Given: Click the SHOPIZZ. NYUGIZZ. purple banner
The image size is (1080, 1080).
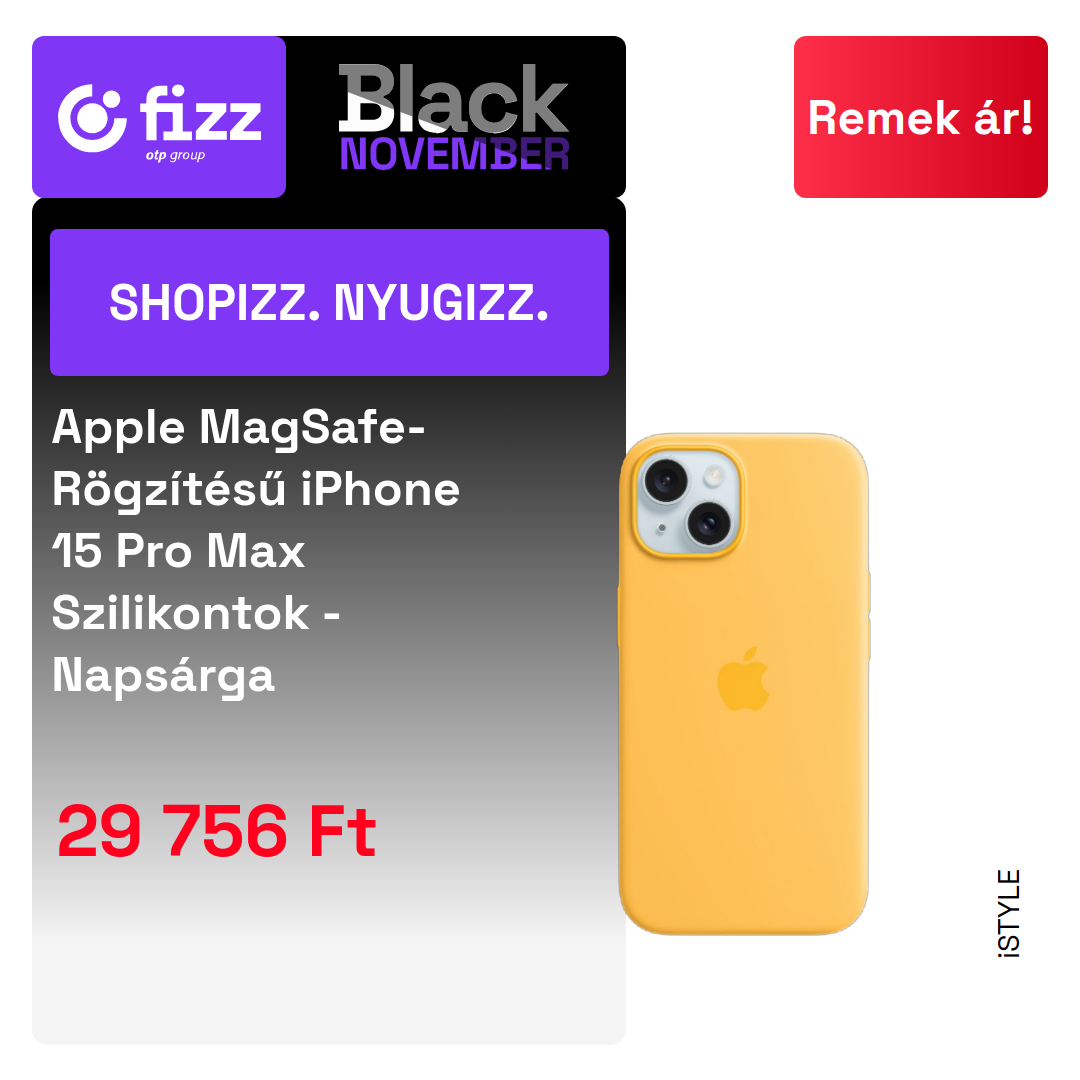Looking at the screenshot, I should point(329,302).
